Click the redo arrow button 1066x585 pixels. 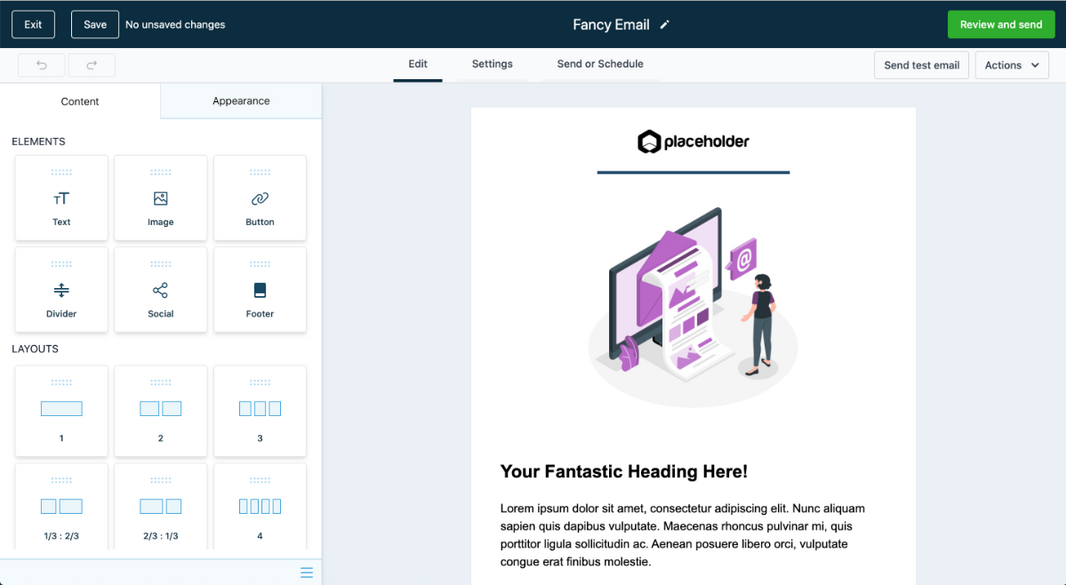tap(91, 65)
